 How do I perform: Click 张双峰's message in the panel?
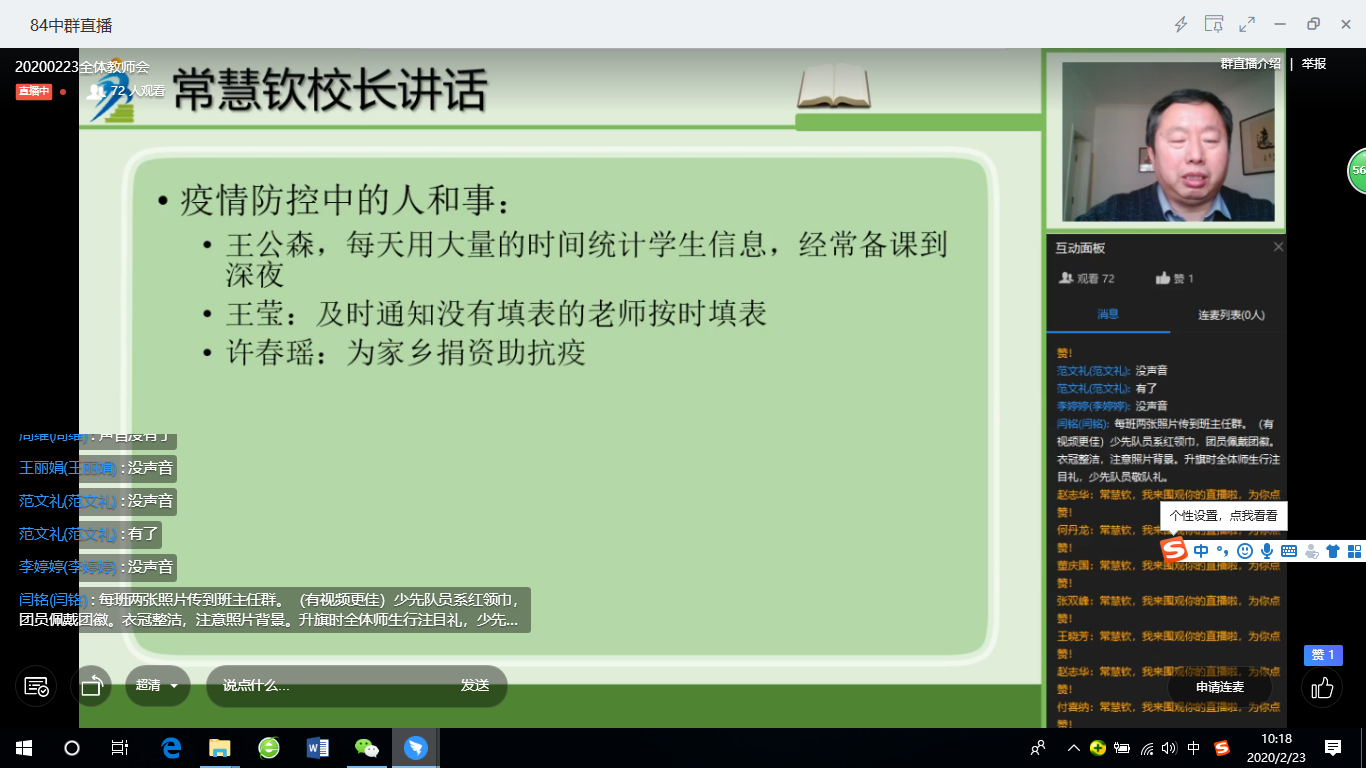coord(1168,609)
